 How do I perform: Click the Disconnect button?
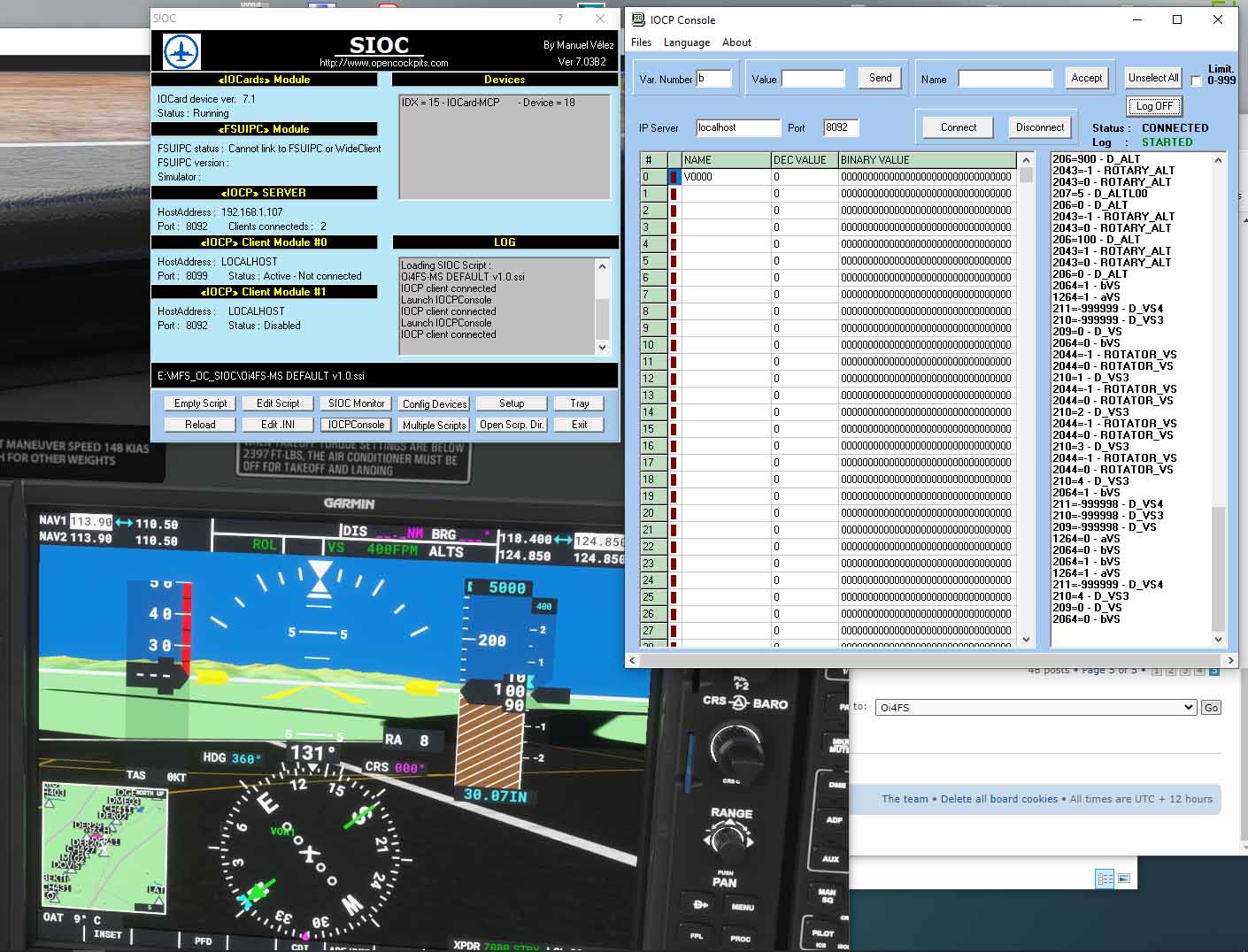(x=1040, y=127)
